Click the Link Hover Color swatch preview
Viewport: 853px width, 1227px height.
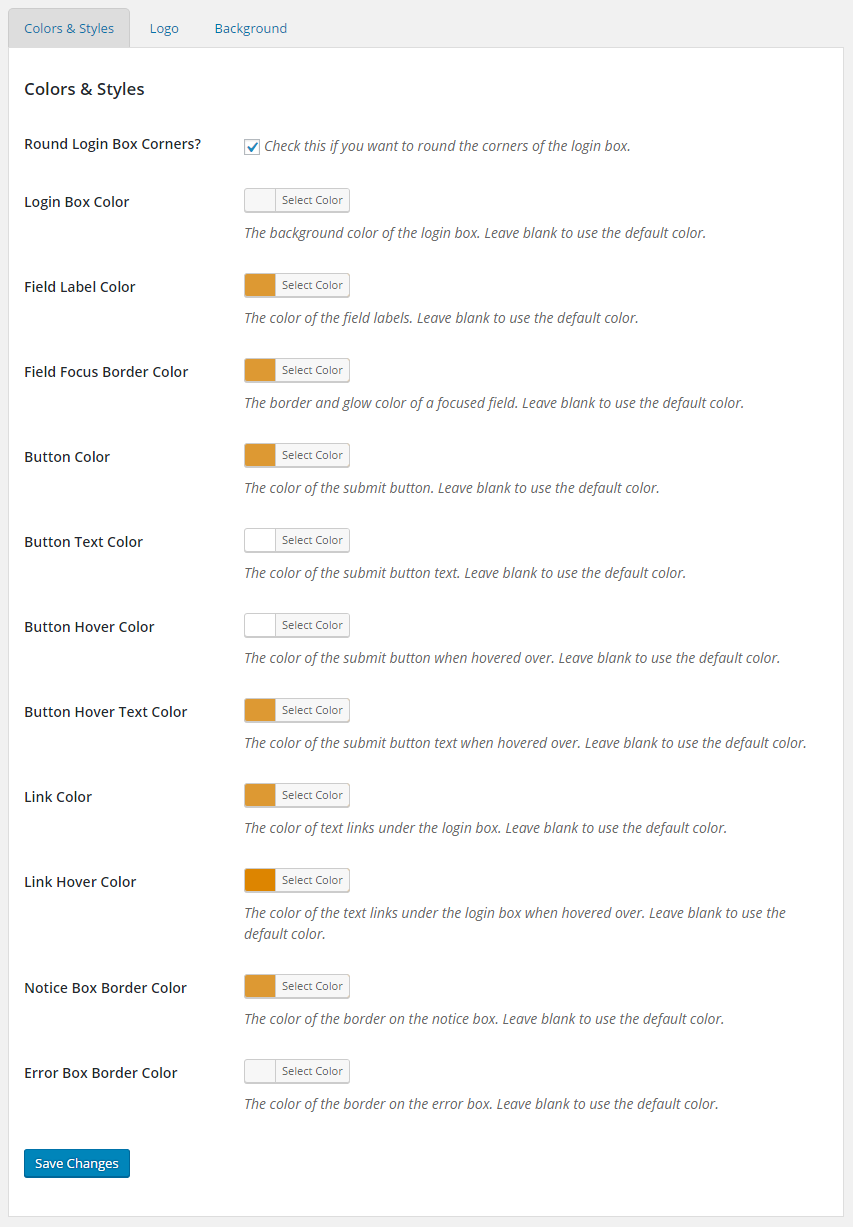tap(259, 880)
